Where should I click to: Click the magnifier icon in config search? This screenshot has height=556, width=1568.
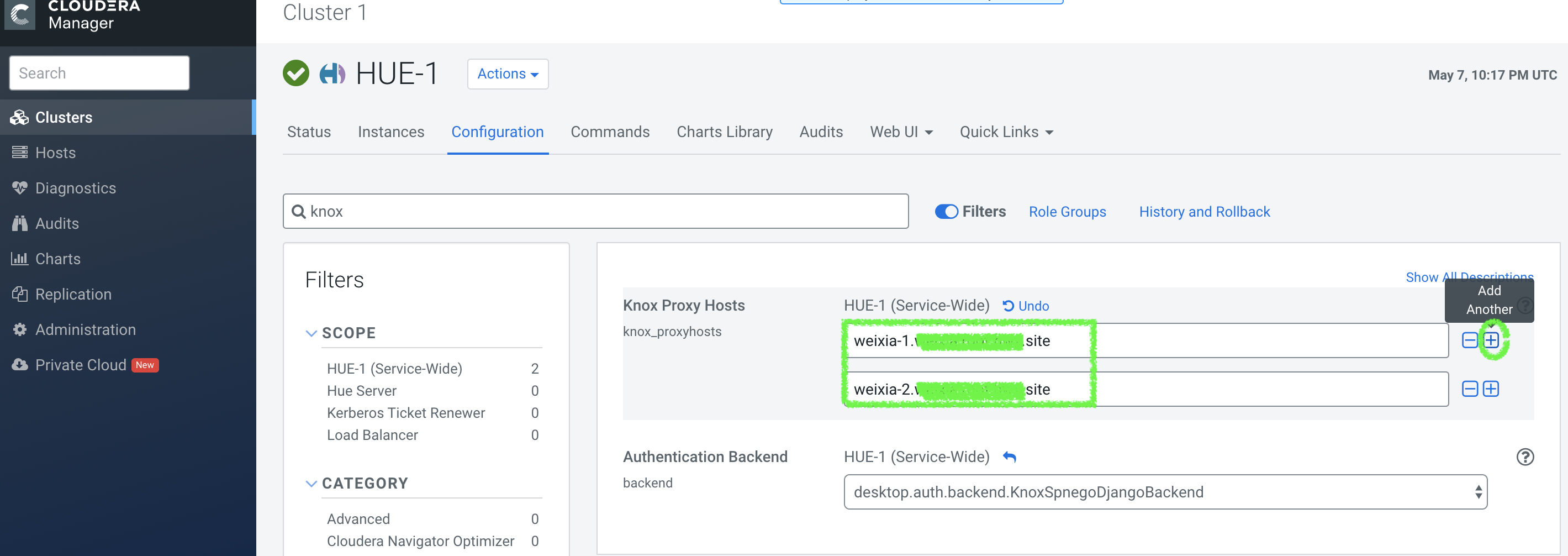click(x=298, y=211)
